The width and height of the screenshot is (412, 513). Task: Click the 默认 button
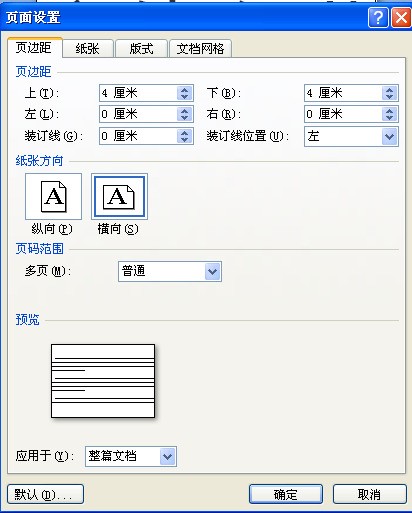[x=45, y=494]
